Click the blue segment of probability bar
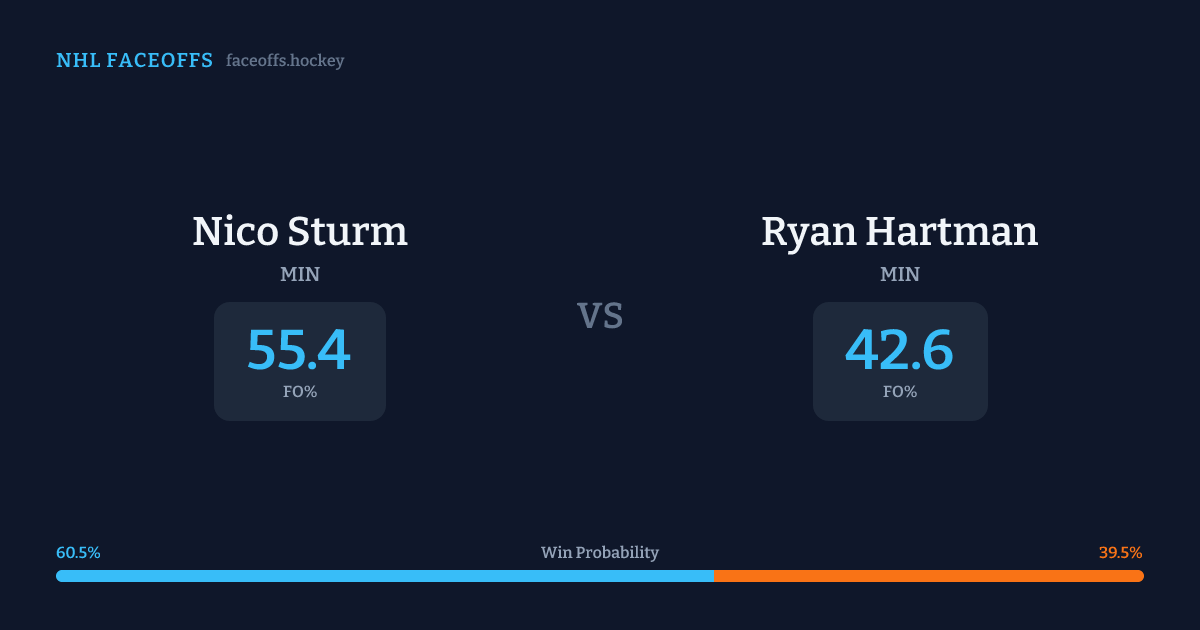Image resolution: width=1200 pixels, height=630 pixels. coord(385,576)
